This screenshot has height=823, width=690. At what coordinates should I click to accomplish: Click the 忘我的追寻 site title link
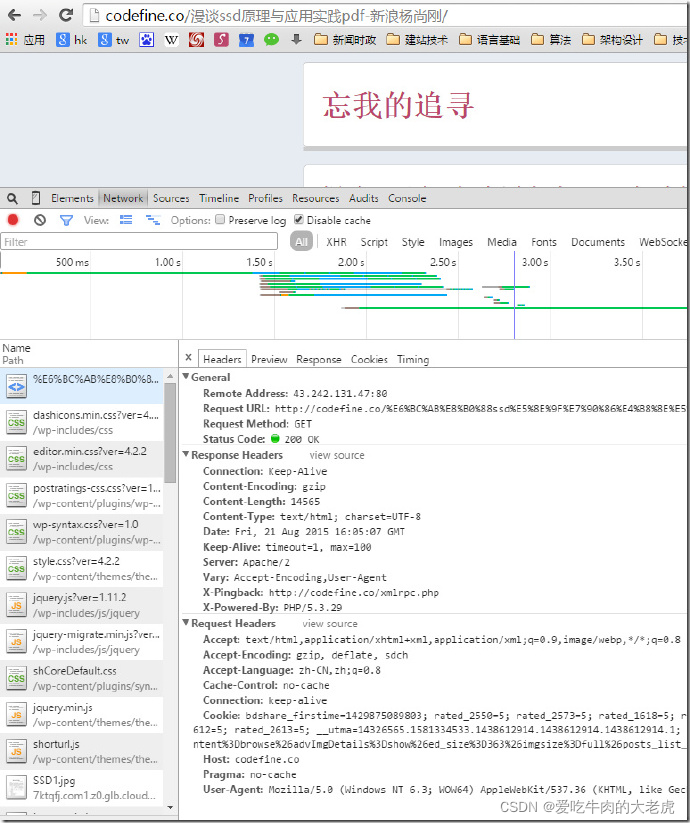tap(398, 105)
